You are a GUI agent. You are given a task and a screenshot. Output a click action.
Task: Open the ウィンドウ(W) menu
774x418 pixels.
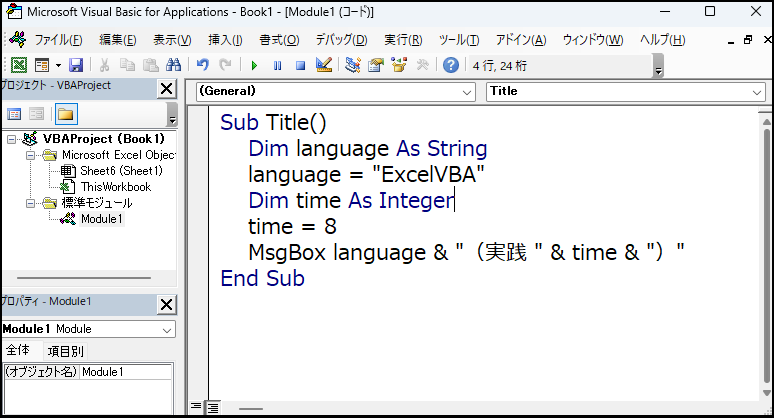tap(593, 40)
